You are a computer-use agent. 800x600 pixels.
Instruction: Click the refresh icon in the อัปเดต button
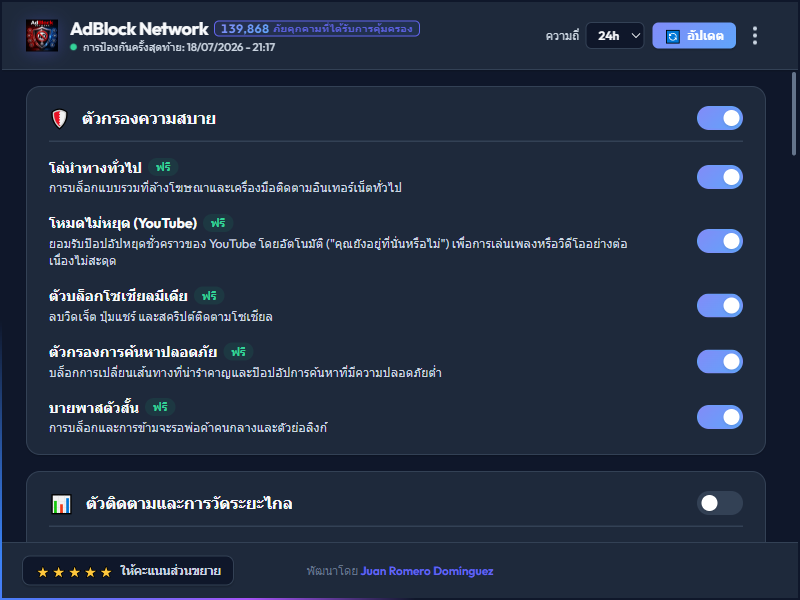[x=672, y=36]
